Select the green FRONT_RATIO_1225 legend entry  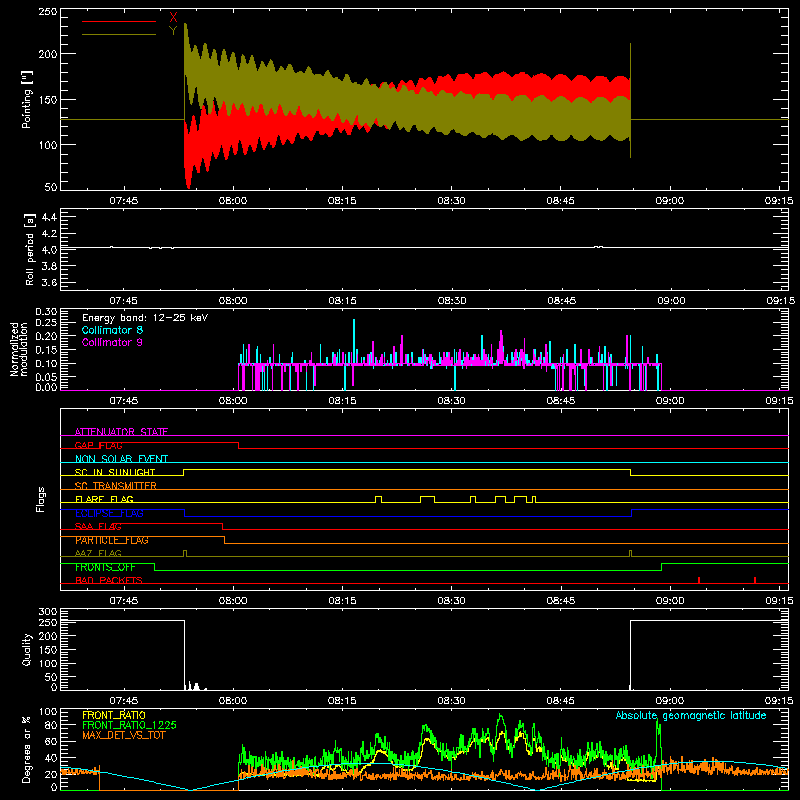click(130, 725)
